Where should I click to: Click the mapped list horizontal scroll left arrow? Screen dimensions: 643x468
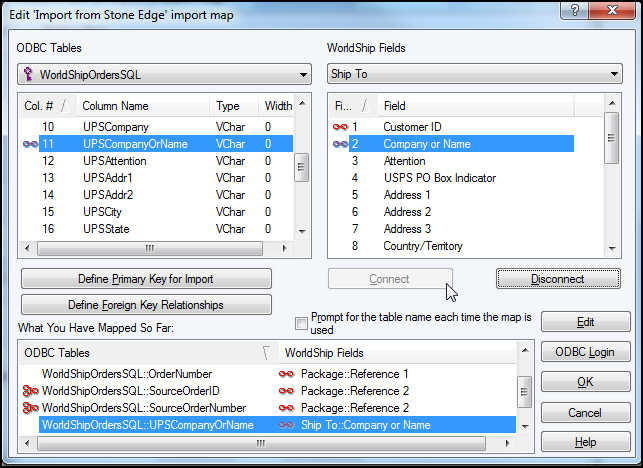(27, 443)
